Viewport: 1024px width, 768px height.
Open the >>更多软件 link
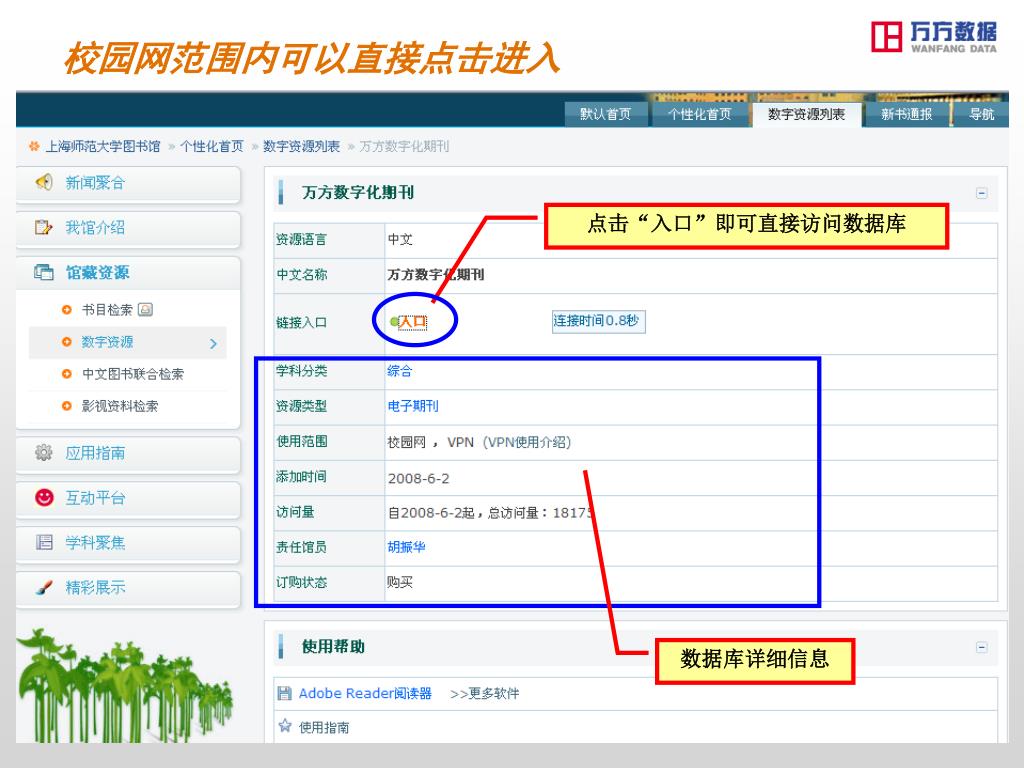pos(485,694)
